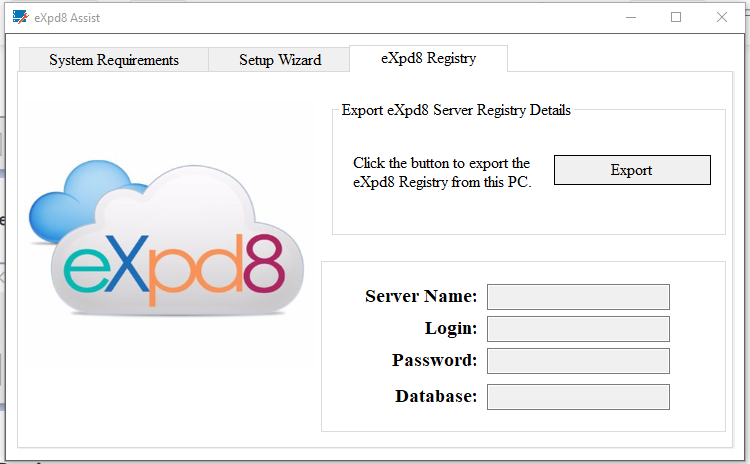Open the Setup Wizard tab
Viewport: 750px width, 464px height.
click(279, 60)
